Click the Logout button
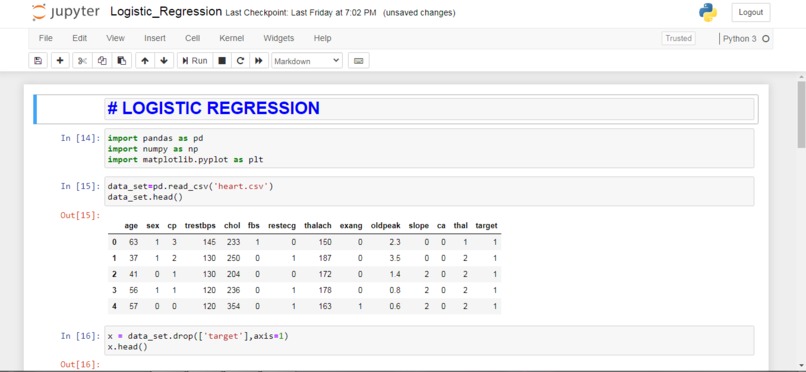 pyautogui.click(x=750, y=12)
